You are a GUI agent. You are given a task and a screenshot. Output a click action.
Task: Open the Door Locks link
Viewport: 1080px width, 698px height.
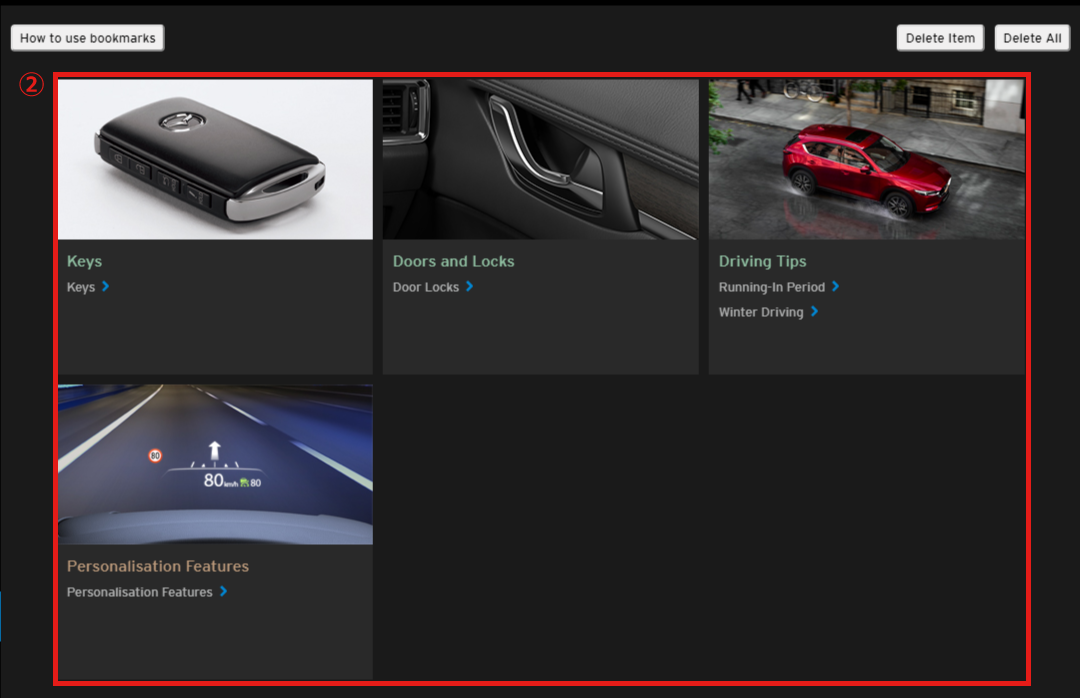pyautogui.click(x=426, y=287)
